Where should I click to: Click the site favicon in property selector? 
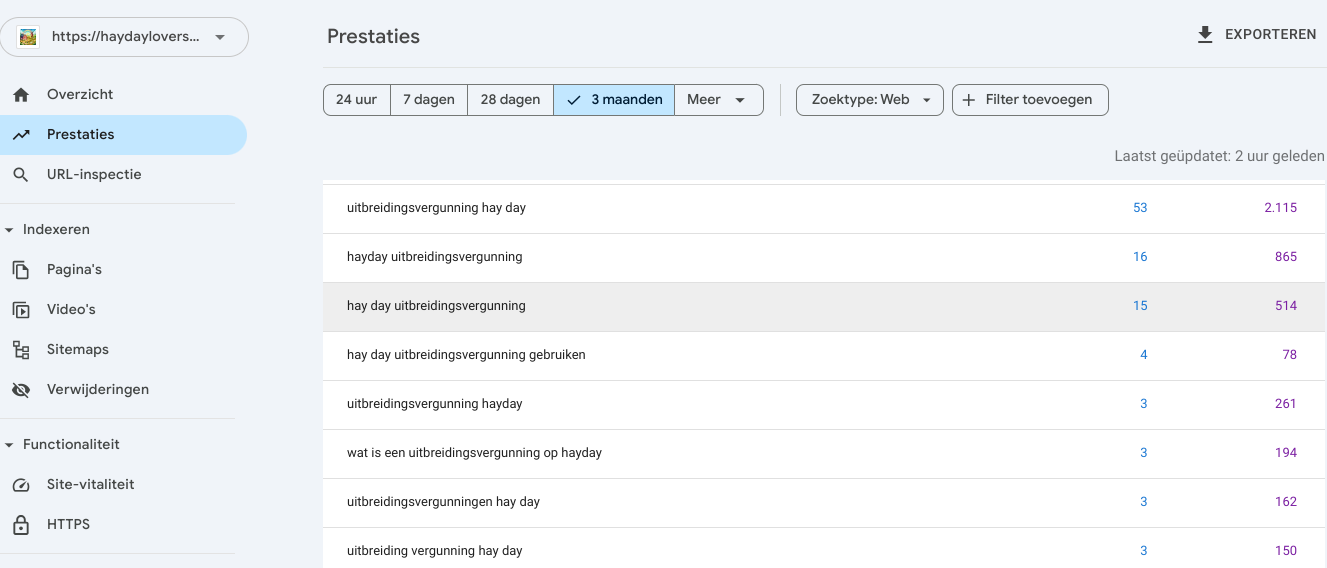(x=28, y=37)
